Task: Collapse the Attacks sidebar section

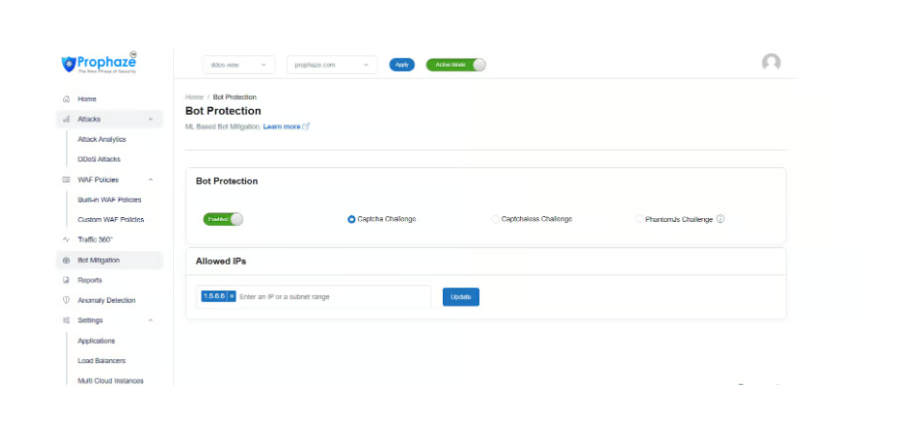Action: [150, 119]
